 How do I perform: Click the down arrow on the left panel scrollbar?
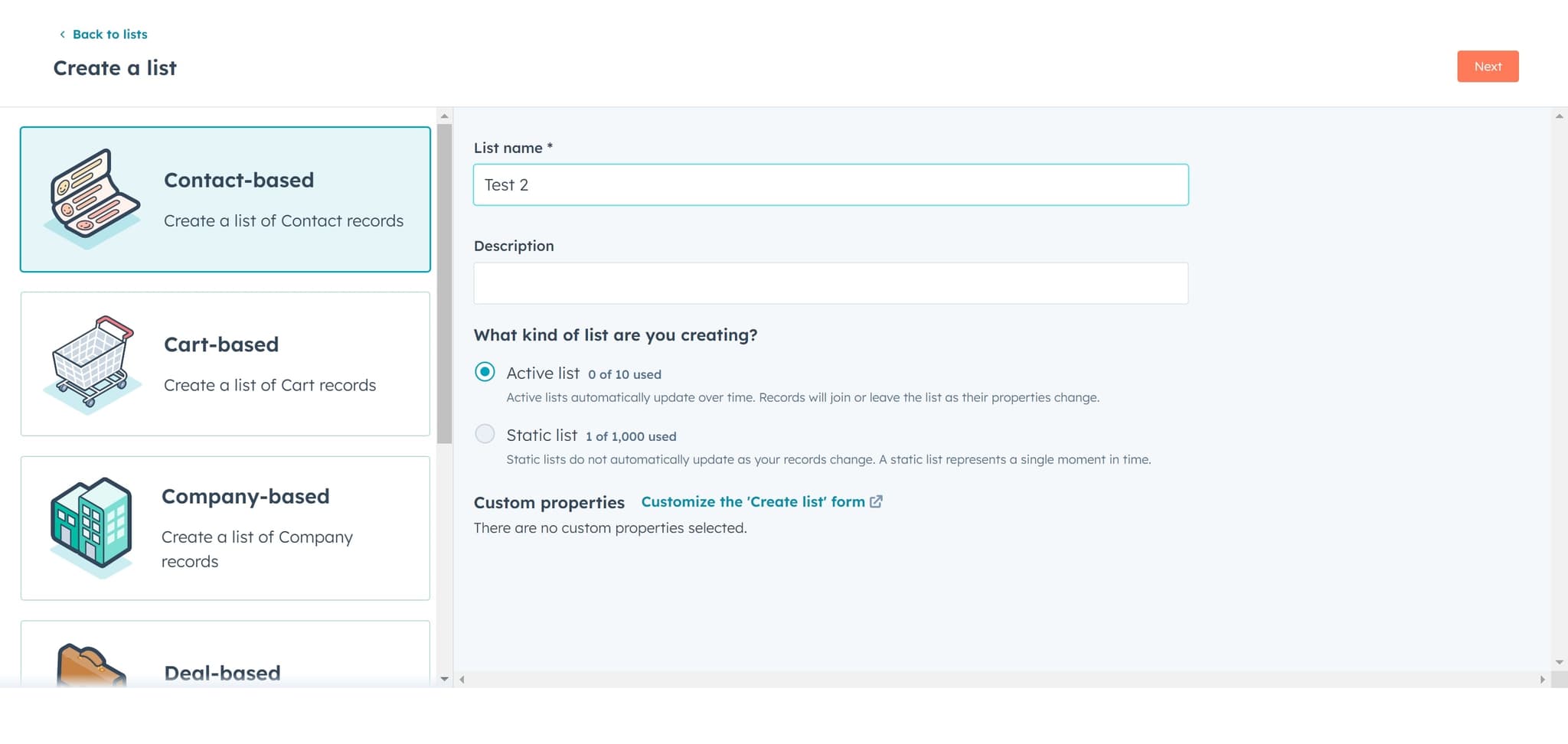coord(445,680)
